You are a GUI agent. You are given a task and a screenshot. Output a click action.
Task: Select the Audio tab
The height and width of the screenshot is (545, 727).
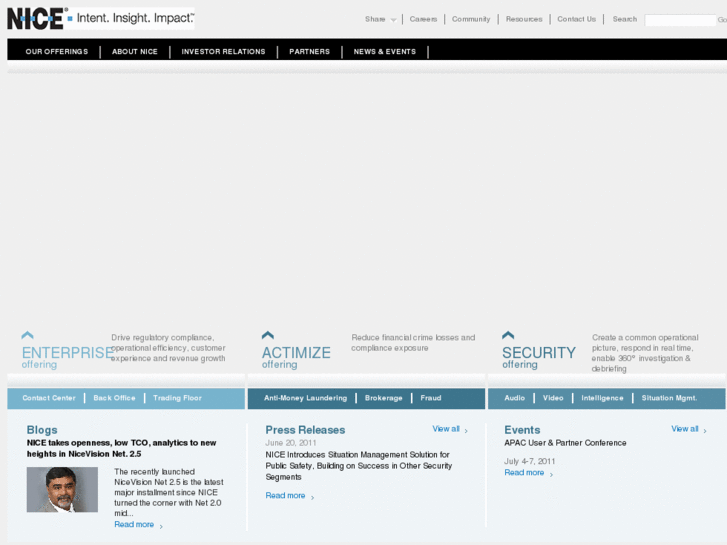click(515, 398)
